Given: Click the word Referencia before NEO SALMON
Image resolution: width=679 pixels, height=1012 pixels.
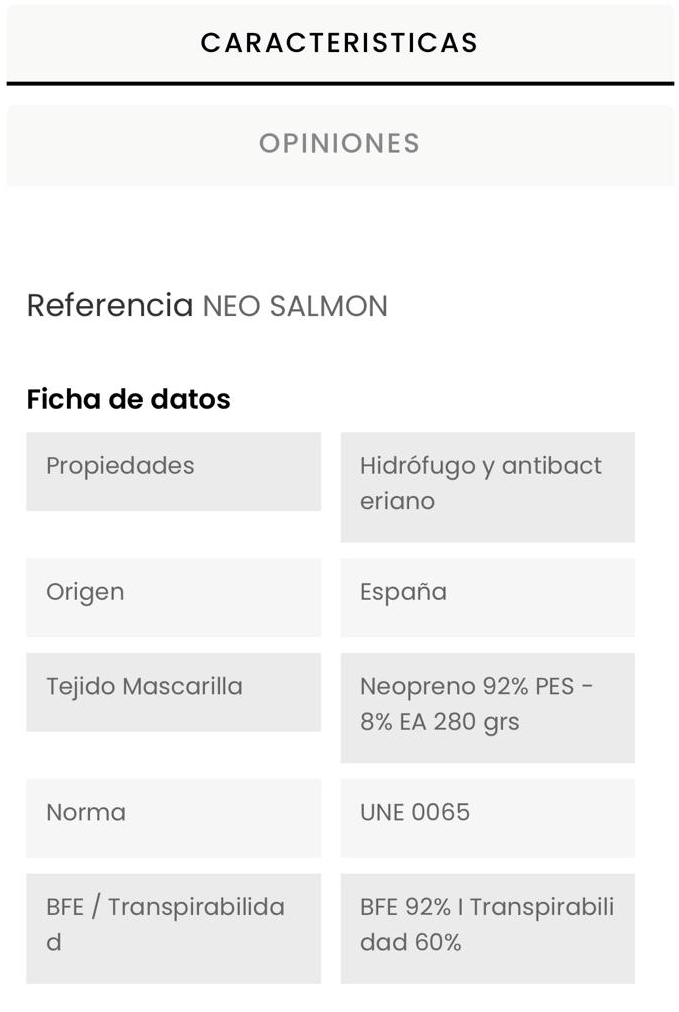Looking at the screenshot, I should tap(110, 305).
